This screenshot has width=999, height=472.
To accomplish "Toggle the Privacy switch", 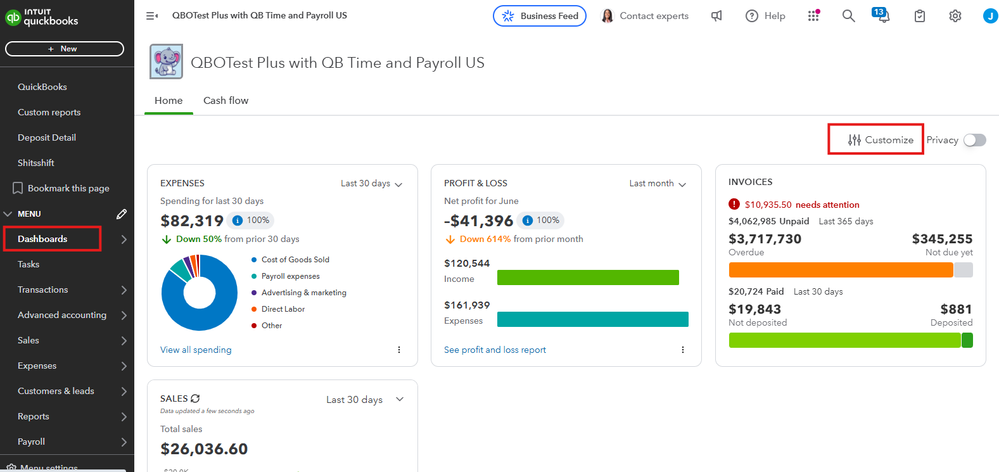I will click(x=974, y=140).
